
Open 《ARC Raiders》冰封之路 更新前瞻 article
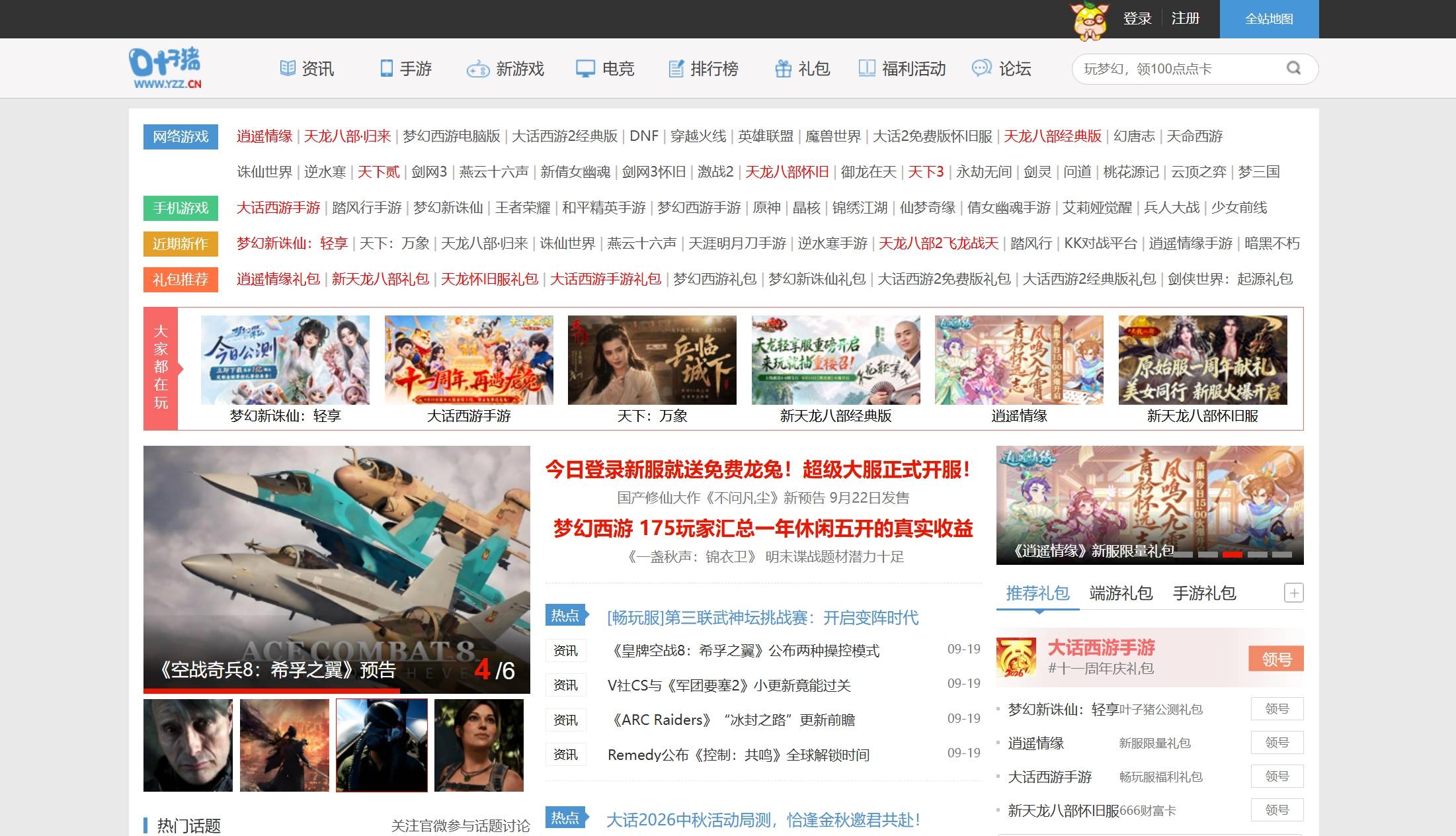[x=731, y=720]
